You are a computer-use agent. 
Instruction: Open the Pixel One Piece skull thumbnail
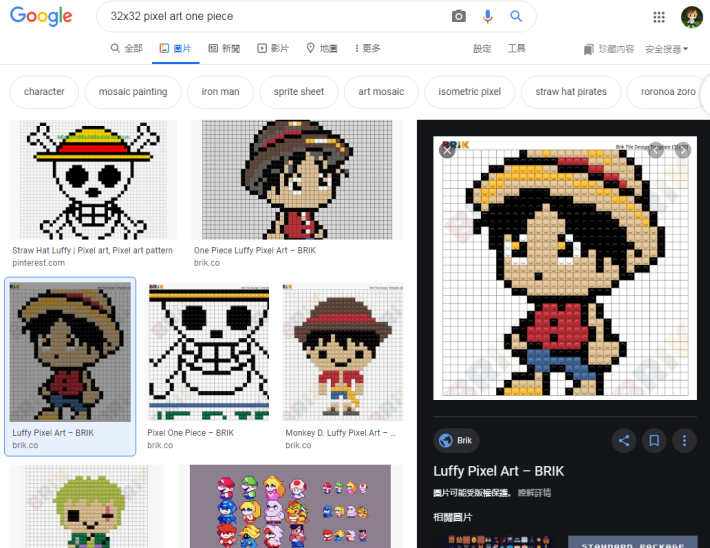pos(209,352)
